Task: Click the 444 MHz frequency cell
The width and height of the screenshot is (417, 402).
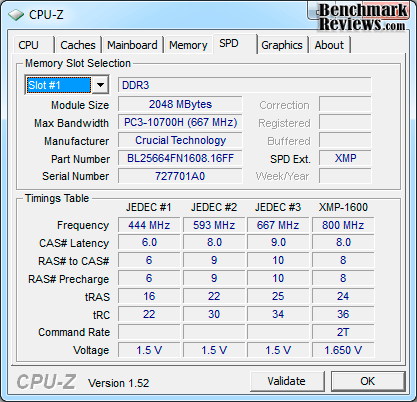Action: click(x=149, y=225)
